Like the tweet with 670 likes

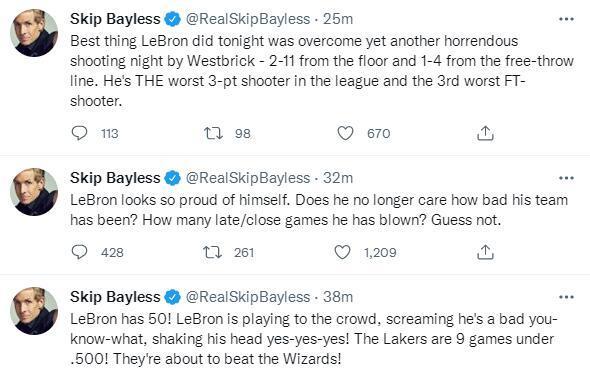[x=345, y=133]
